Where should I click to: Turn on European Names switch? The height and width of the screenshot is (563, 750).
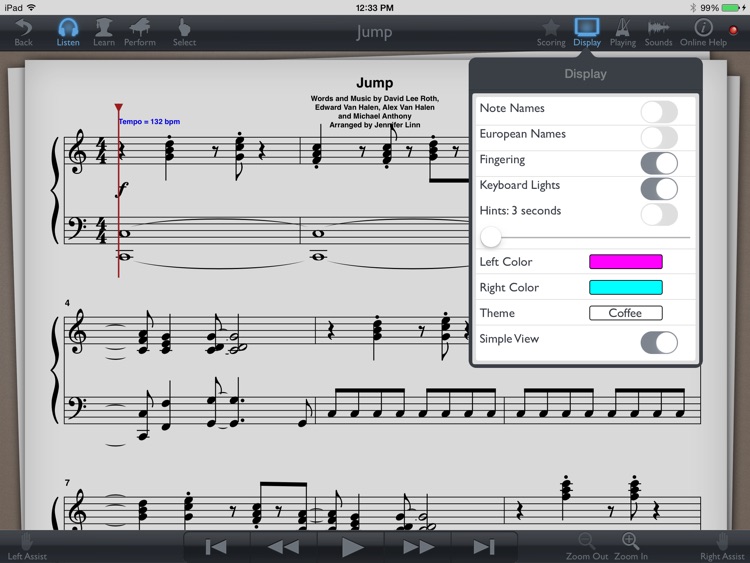coord(659,138)
